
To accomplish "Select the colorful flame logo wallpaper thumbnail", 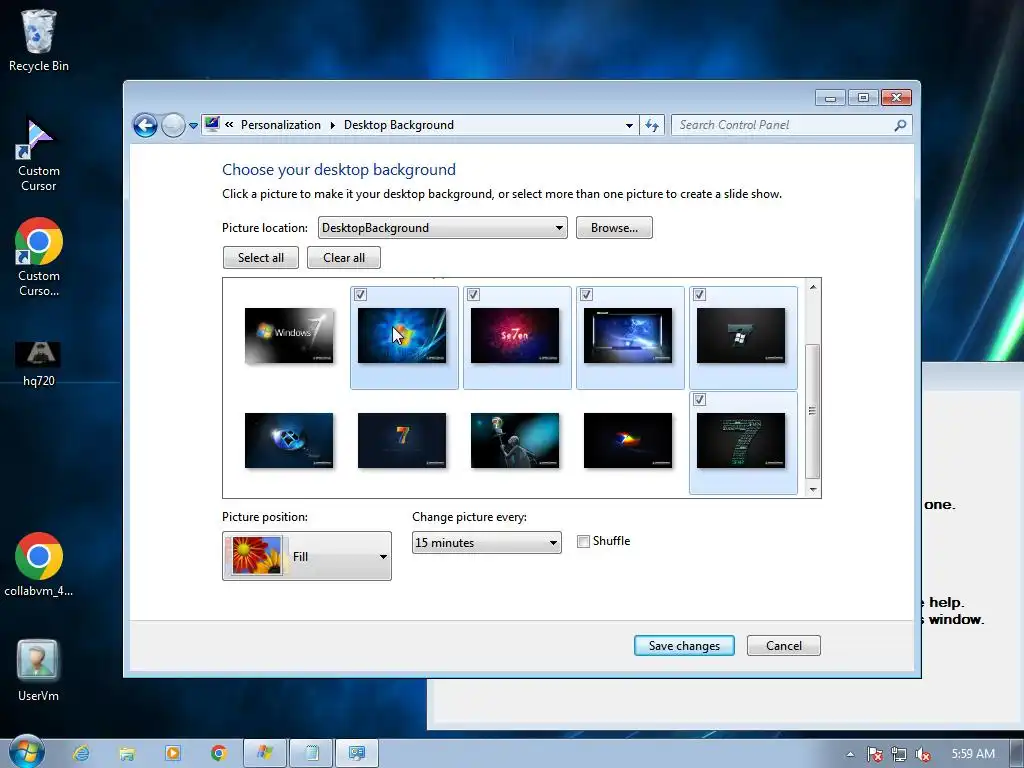I will pyautogui.click(x=628, y=440).
